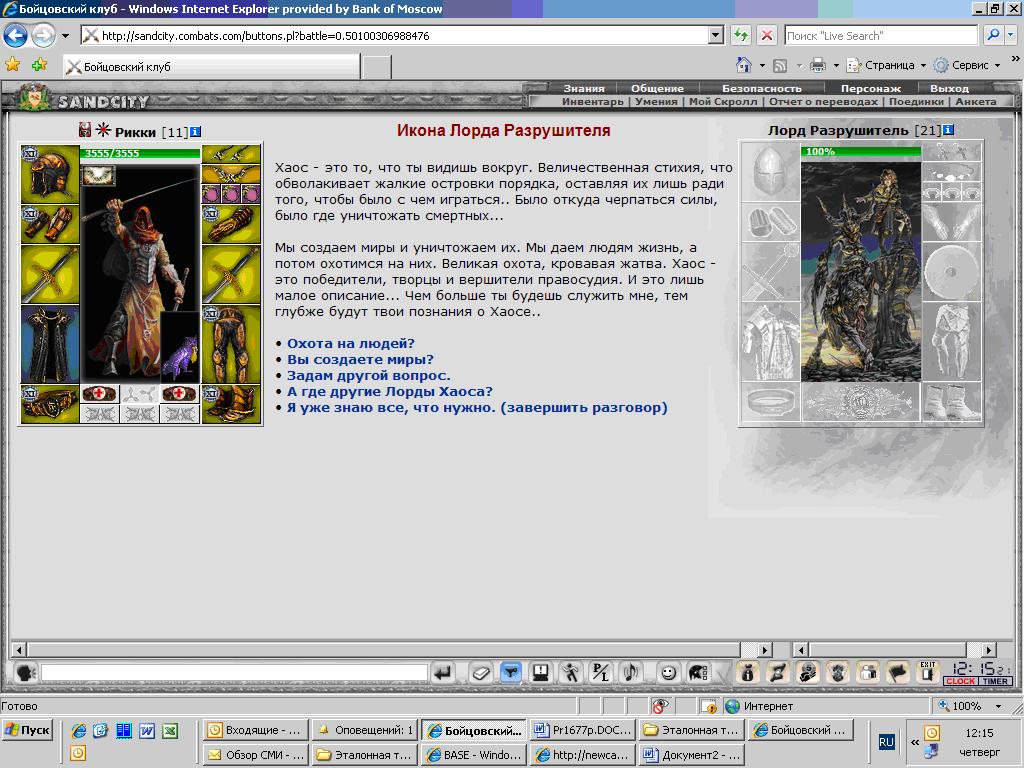Image resolution: width=1024 pixels, height=768 pixels.
Task: Choose dialog option 'Вы создаете миры?'
Action: (x=360, y=359)
